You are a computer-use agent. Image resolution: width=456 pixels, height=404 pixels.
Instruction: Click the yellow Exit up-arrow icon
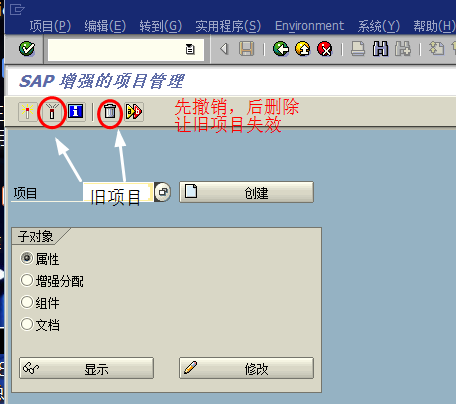pos(303,49)
